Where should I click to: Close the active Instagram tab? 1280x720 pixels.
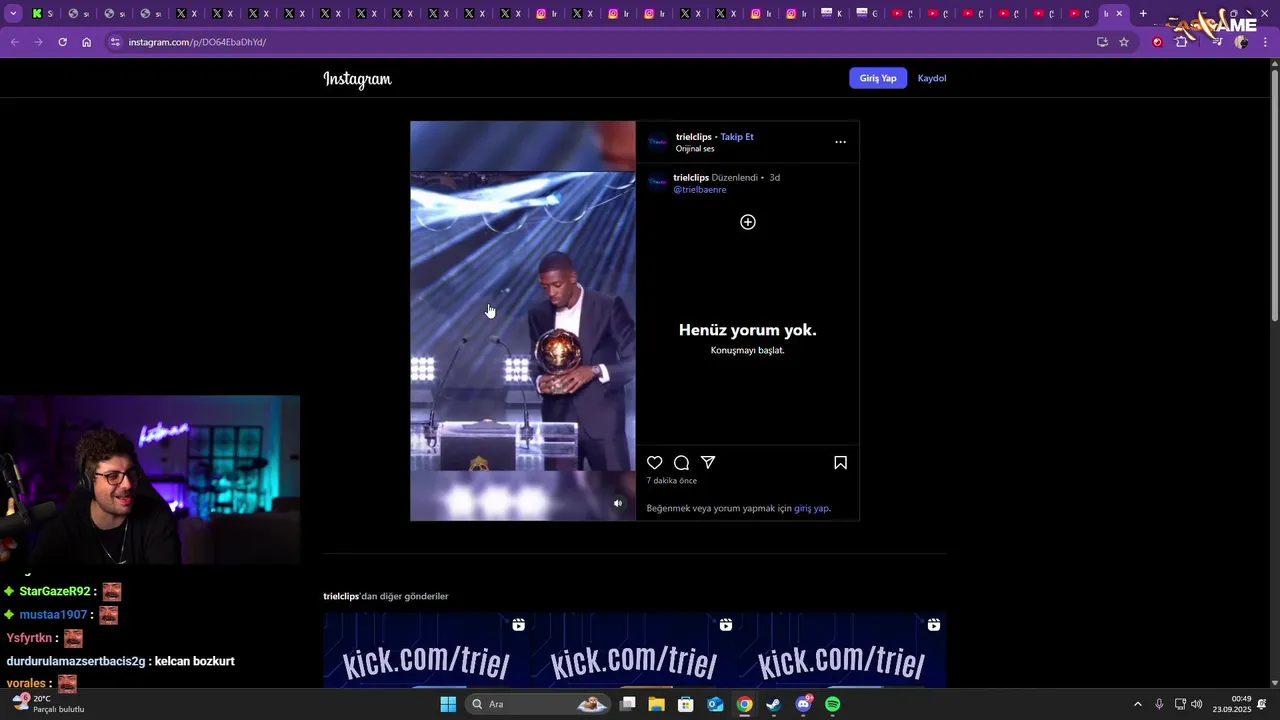click(1119, 13)
